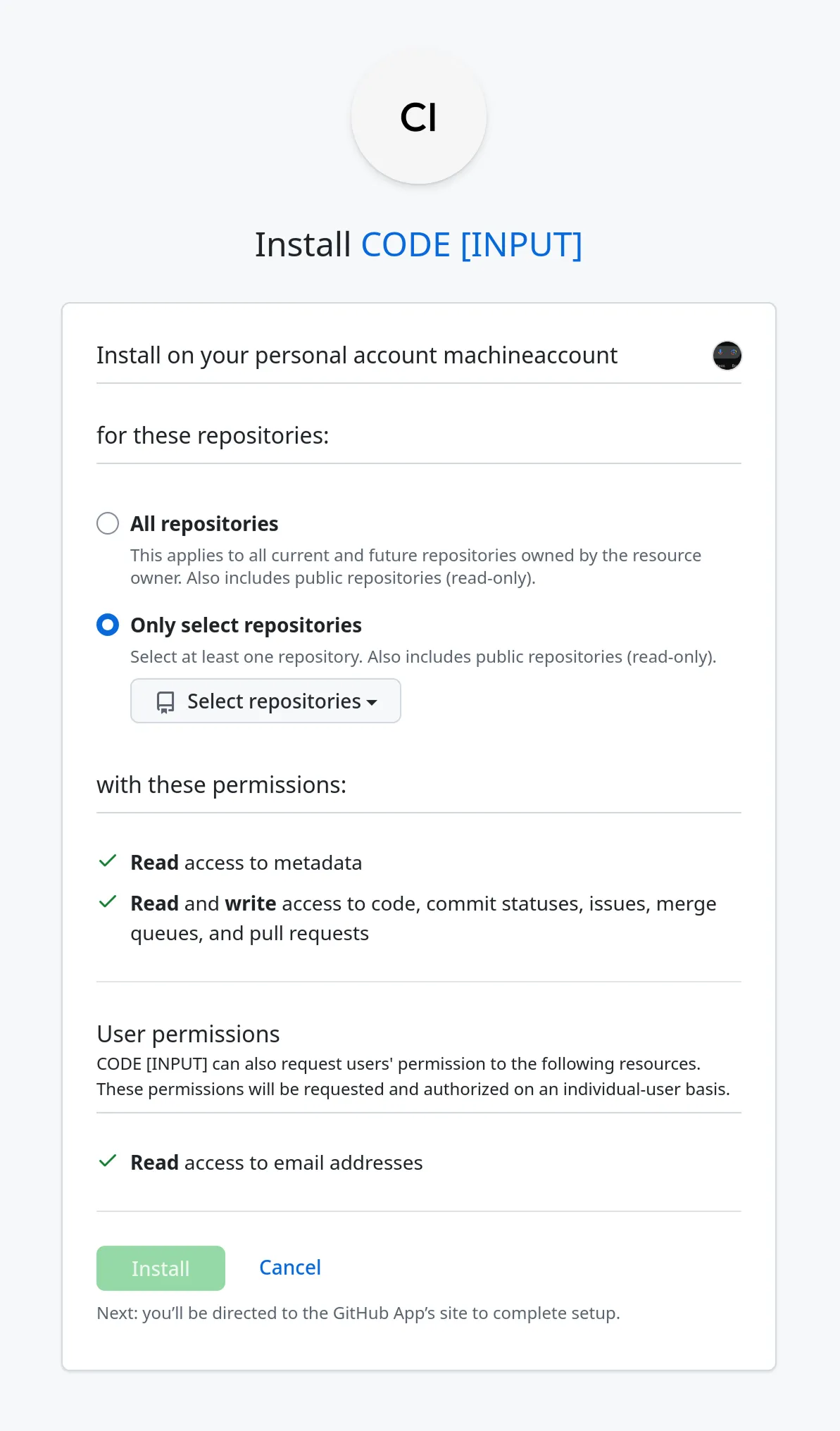Click the "for these repositories:" heading

213,436
